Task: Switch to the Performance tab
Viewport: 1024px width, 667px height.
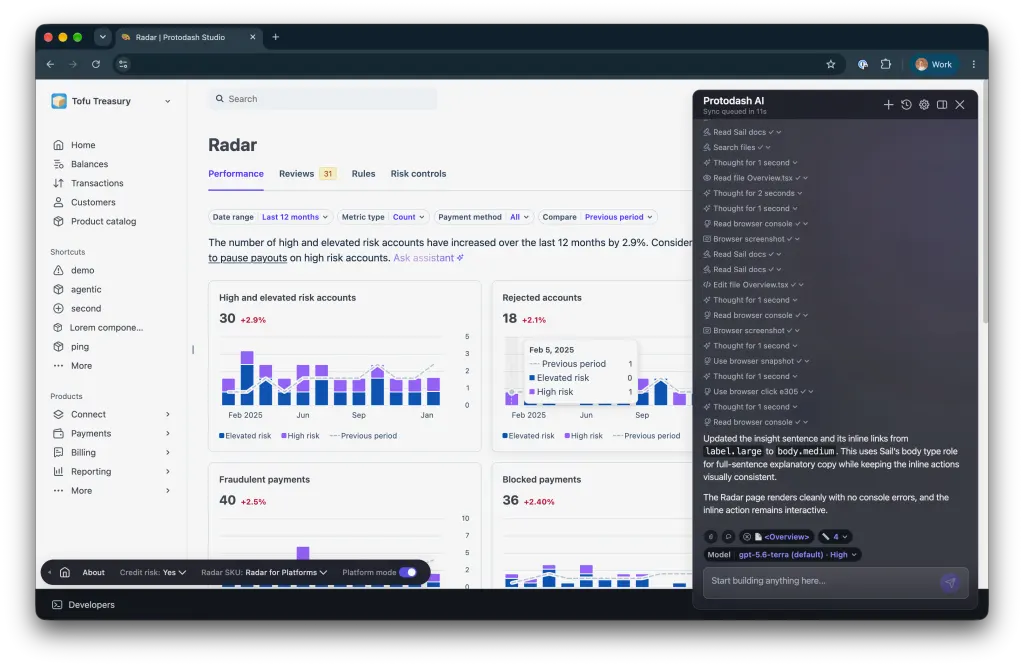Action: 236,174
